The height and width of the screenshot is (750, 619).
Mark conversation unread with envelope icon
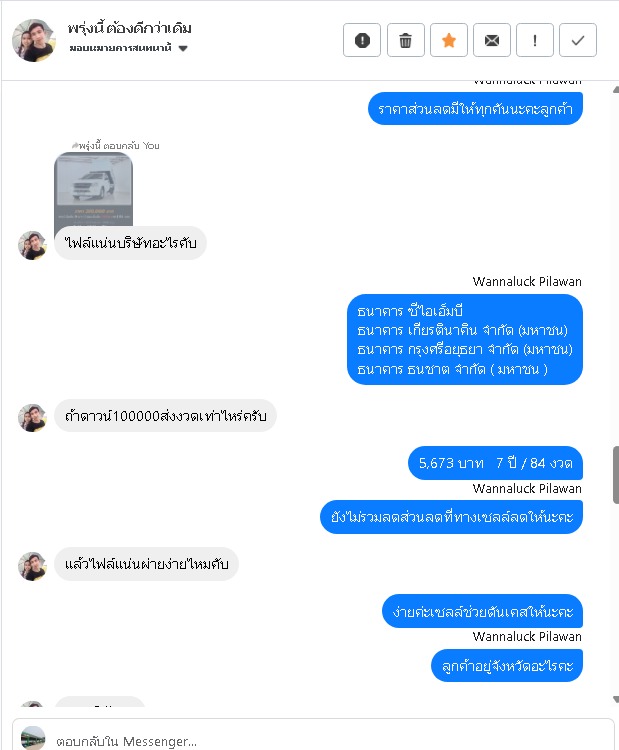(492, 40)
